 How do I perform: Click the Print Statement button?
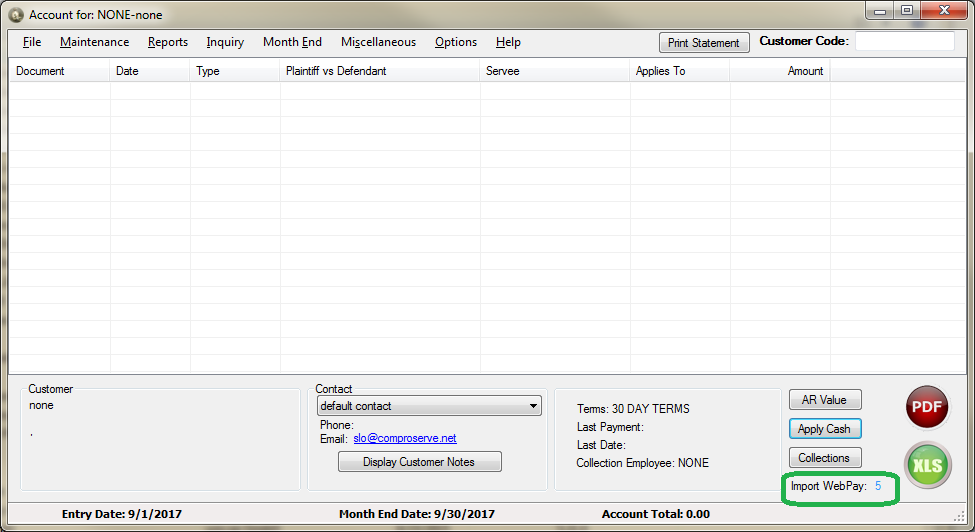pyautogui.click(x=704, y=42)
